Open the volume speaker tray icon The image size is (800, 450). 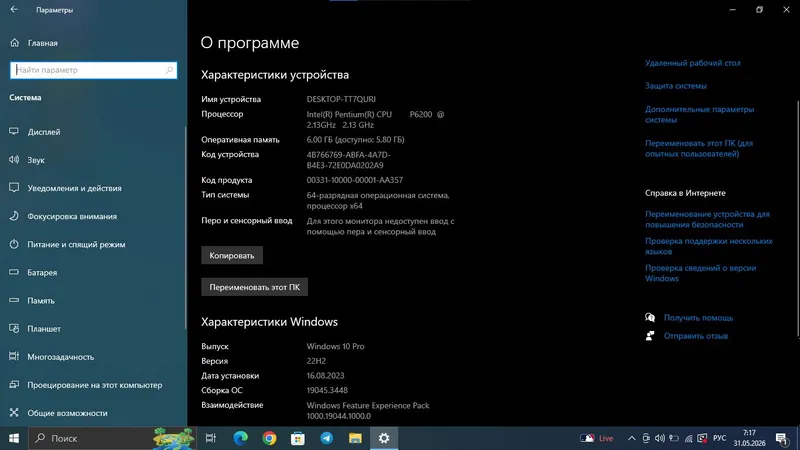660,438
